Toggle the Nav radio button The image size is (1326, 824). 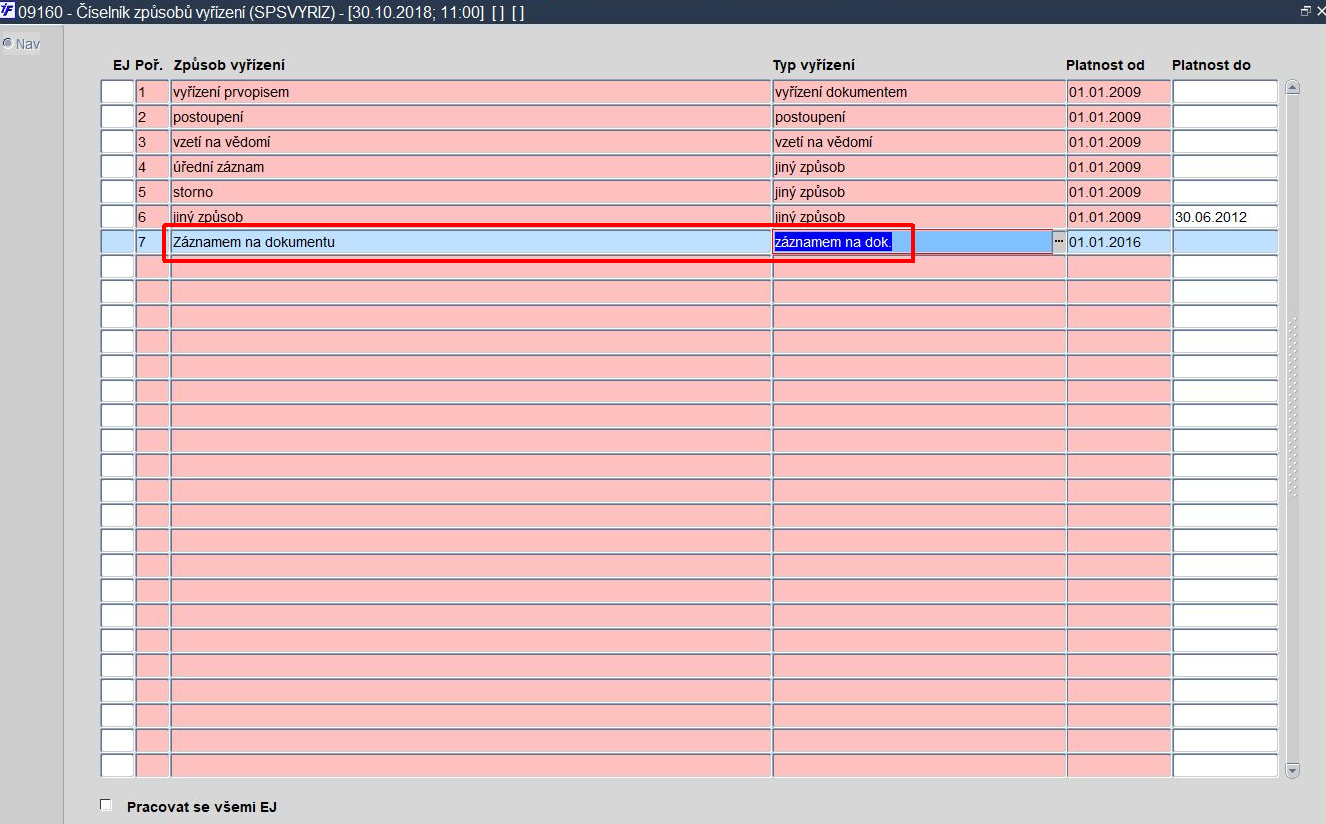(8, 43)
